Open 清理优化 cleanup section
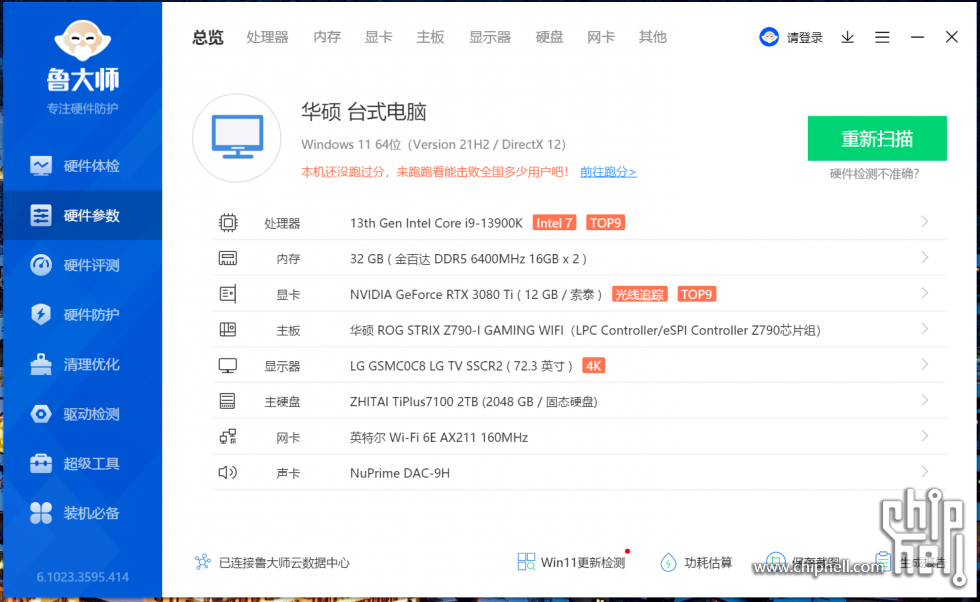 pos(82,364)
